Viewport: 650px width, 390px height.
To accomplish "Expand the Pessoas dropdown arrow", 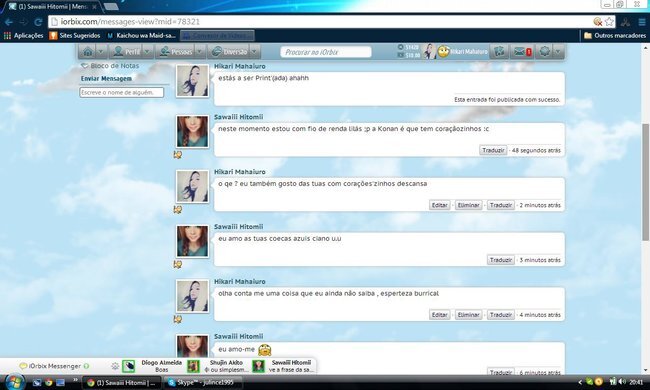I will [x=199, y=52].
